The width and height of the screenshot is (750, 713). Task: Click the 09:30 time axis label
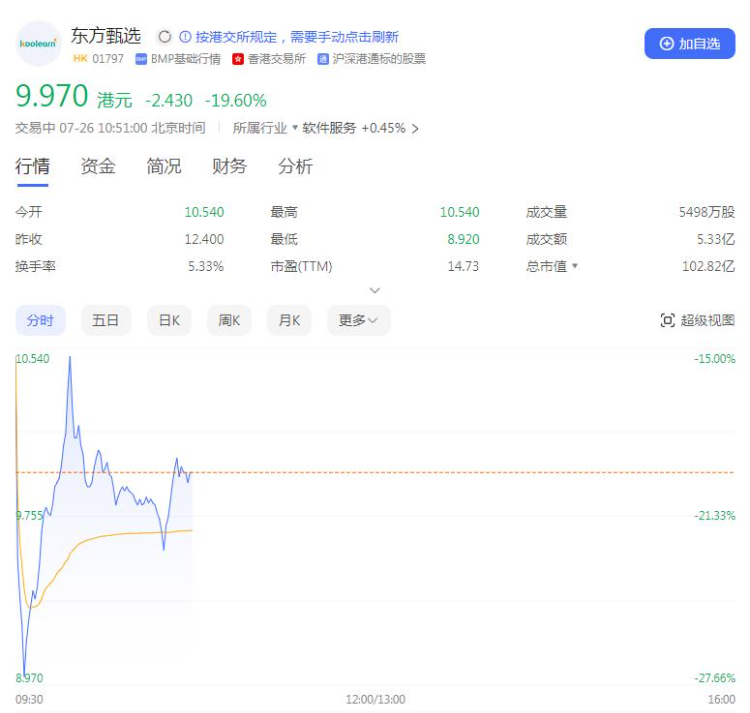click(x=29, y=699)
